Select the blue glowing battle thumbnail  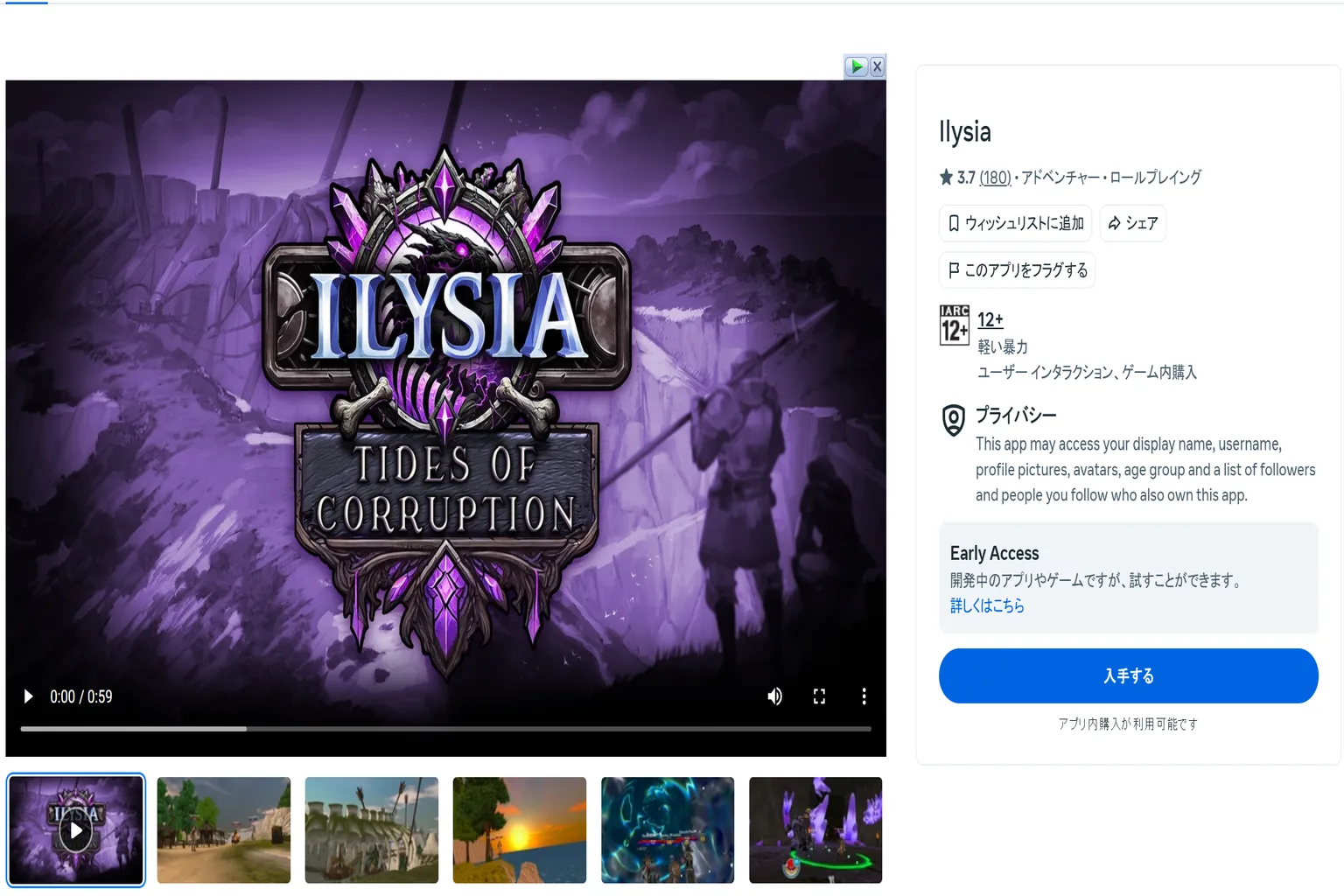(668, 830)
